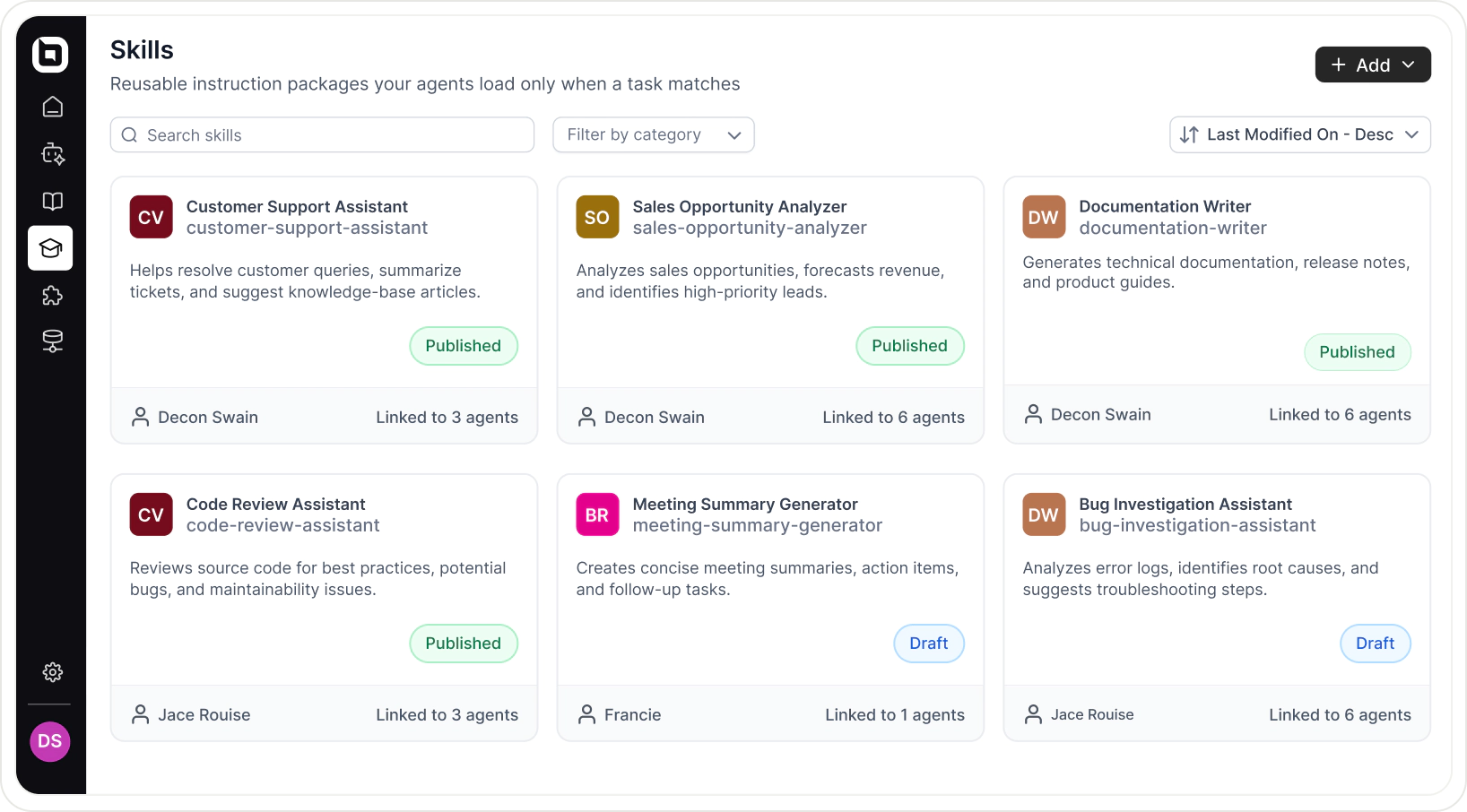1467x812 pixels.
Task: Click the app logo in sidebar
Action: 50,55
